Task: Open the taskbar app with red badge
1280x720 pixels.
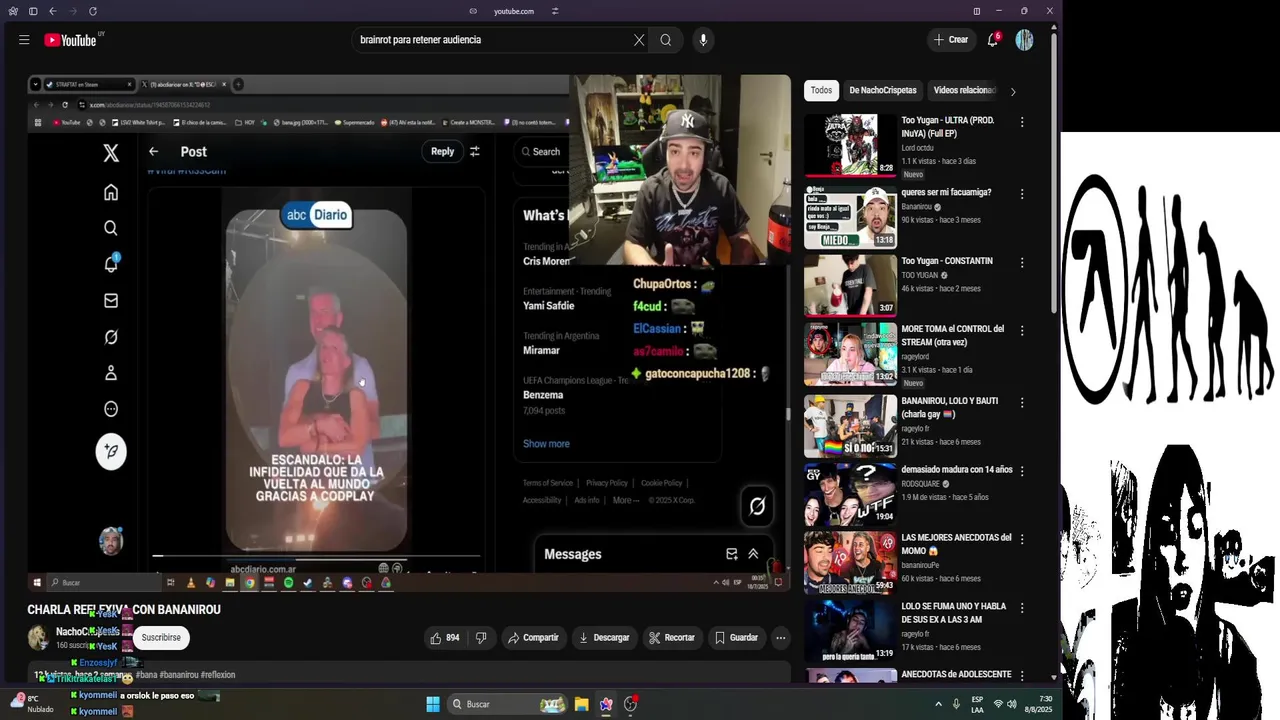Action: point(630,704)
